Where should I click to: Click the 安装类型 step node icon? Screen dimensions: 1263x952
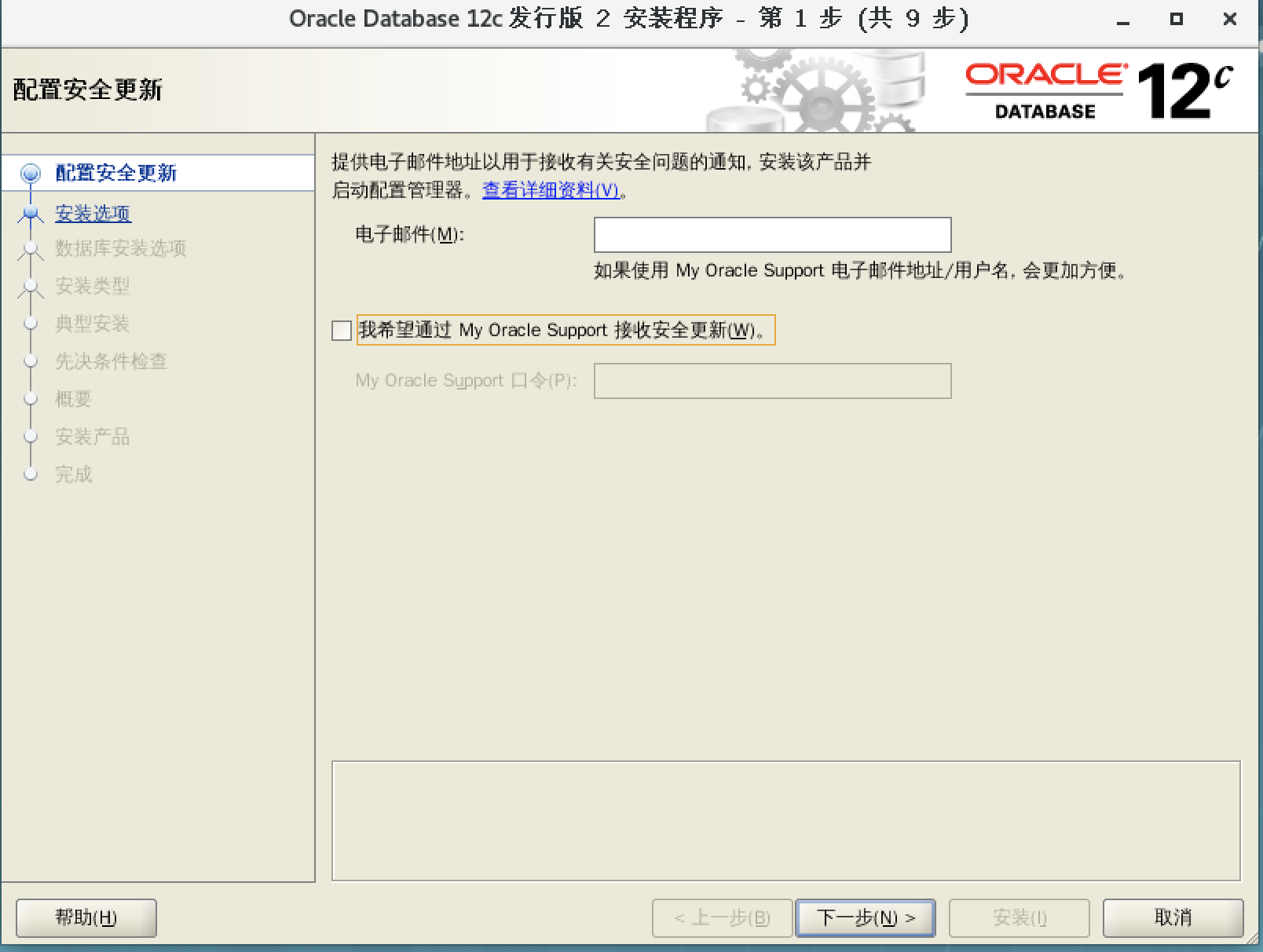(x=30, y=287)
